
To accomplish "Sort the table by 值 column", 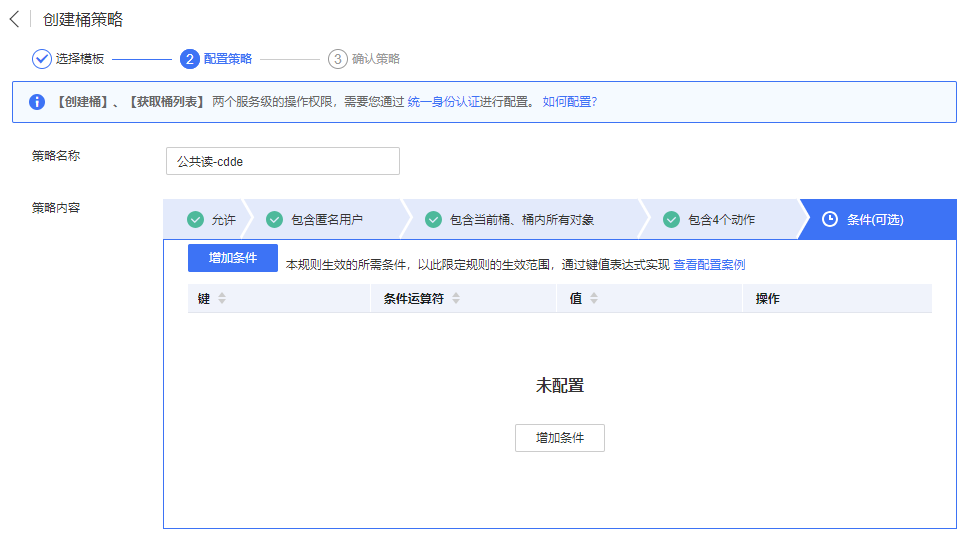I will [594, 299].
